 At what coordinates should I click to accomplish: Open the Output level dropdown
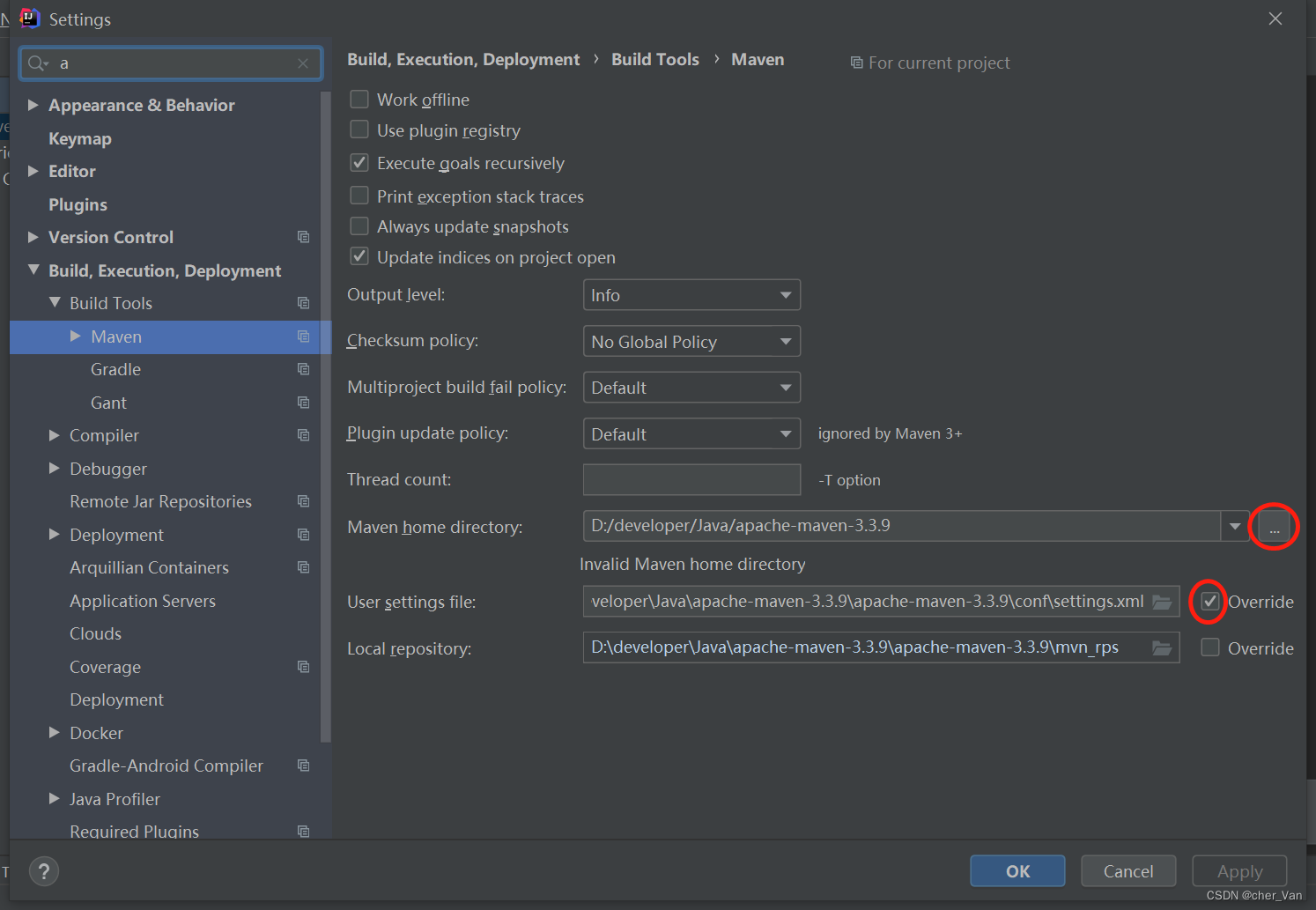click(x=691, y=295)
